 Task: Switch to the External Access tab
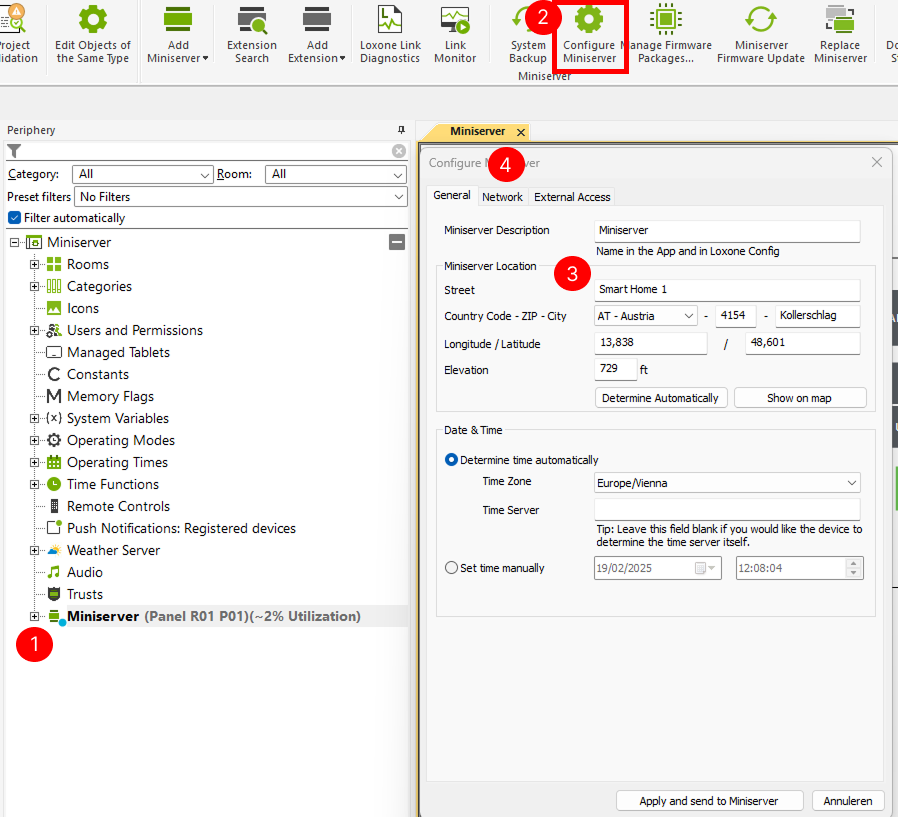click(x=572, y=197)
